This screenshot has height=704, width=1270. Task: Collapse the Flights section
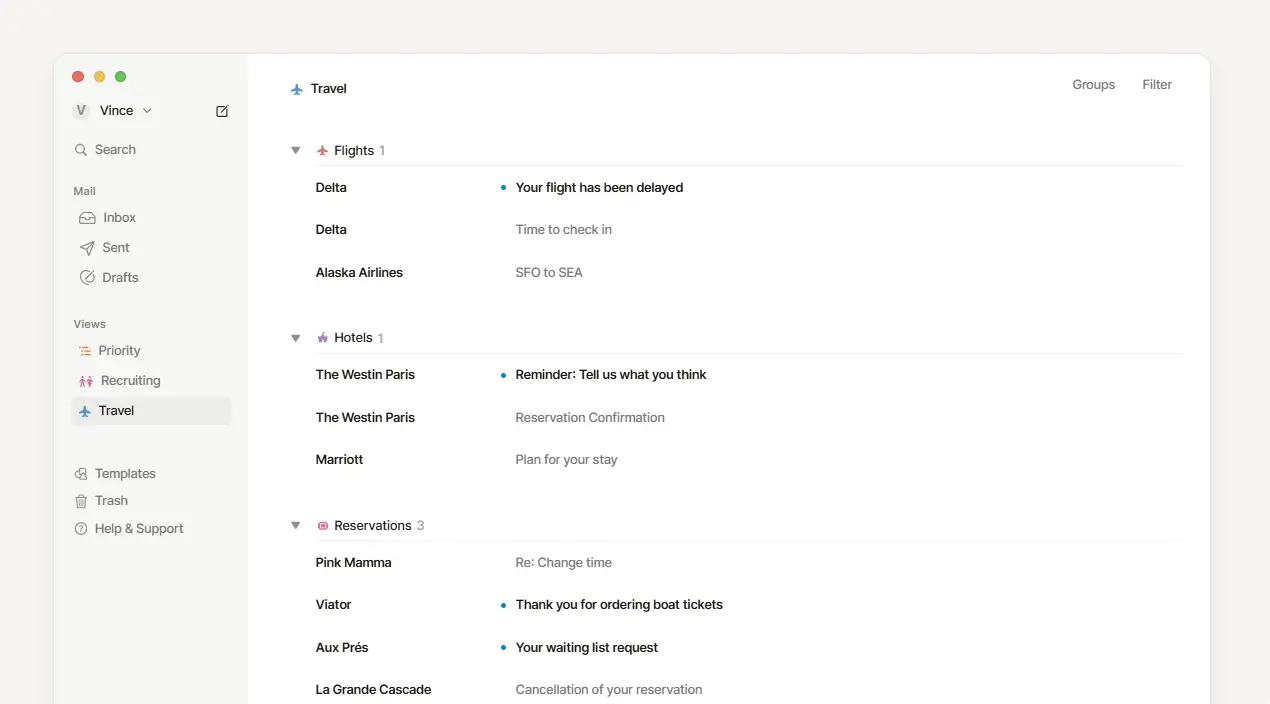pos(295,150)
